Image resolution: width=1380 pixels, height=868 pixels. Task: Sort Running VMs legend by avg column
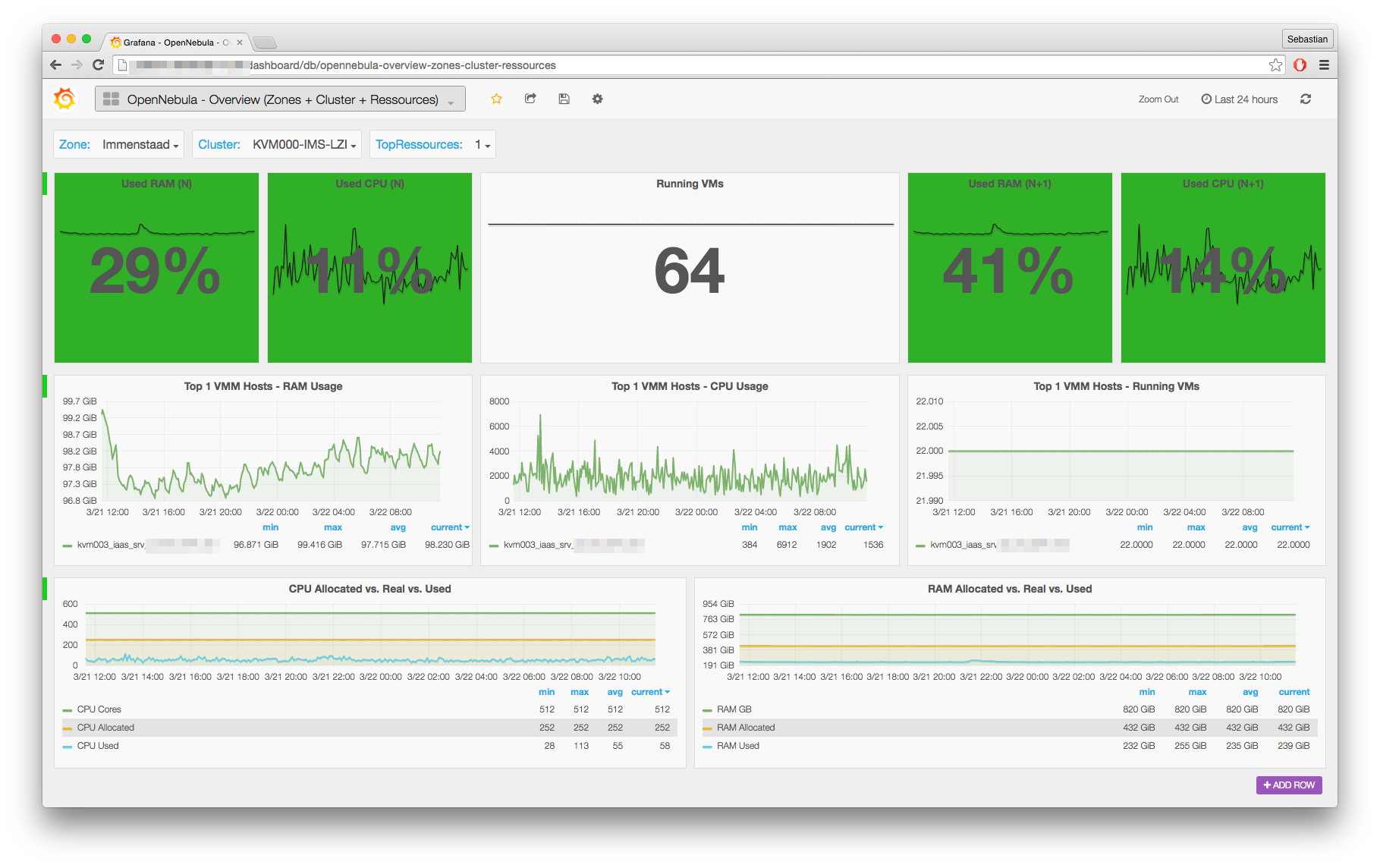click(x=1250, y=527)
